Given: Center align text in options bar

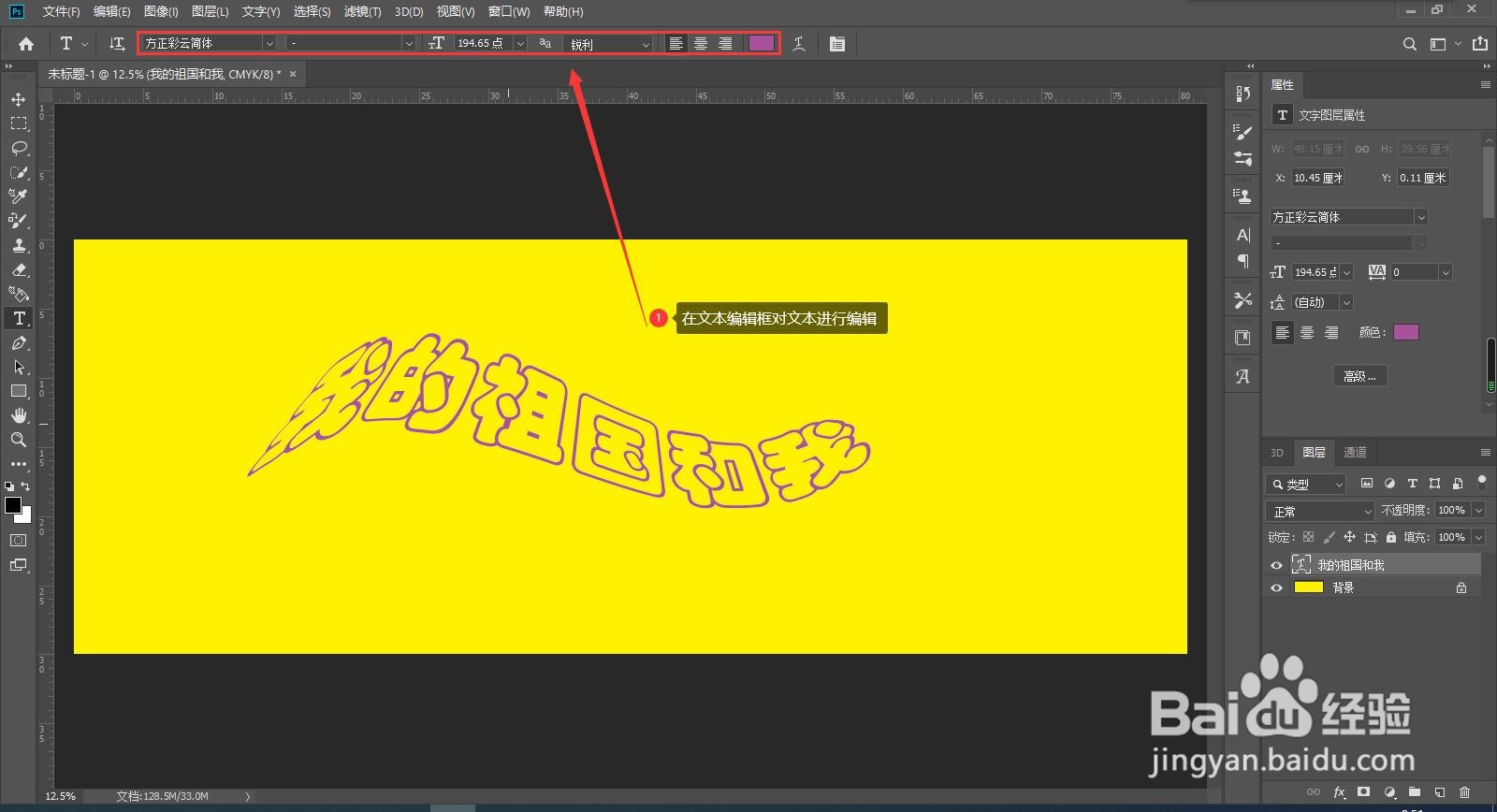Looking at the screenshot, I should tap(701, 44).
